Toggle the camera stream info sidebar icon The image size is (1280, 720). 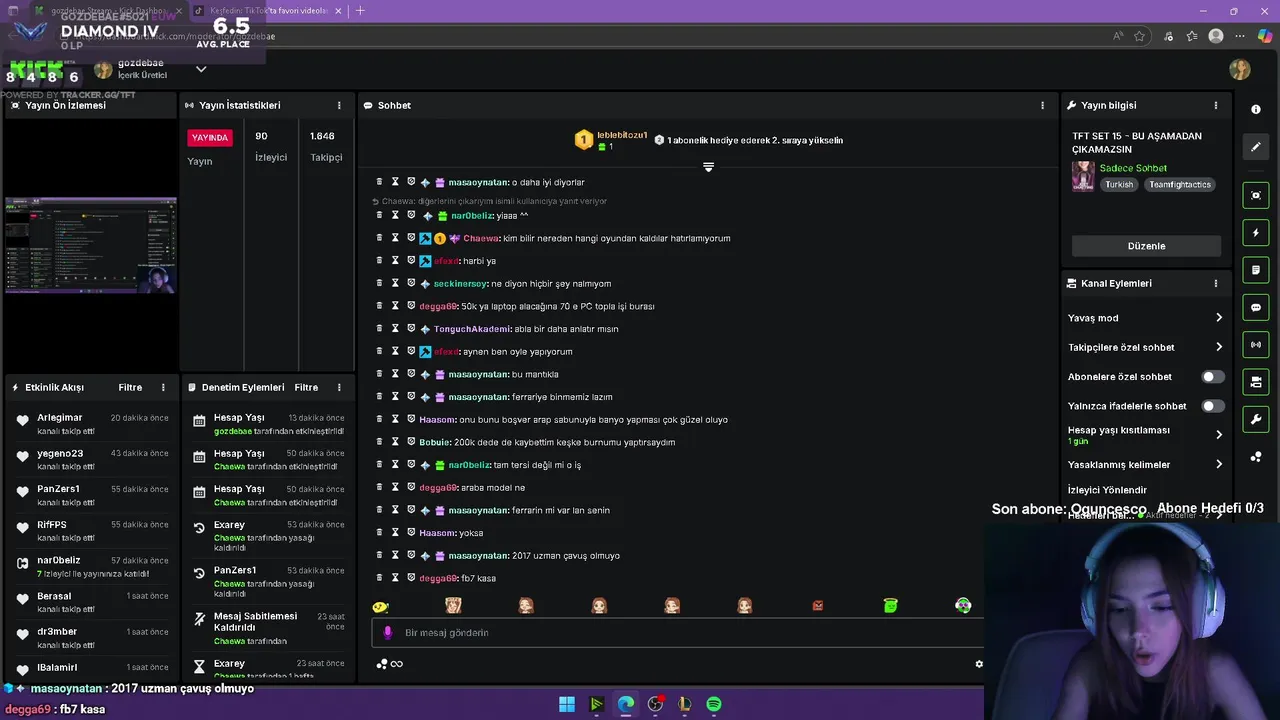coord(1256,382)
